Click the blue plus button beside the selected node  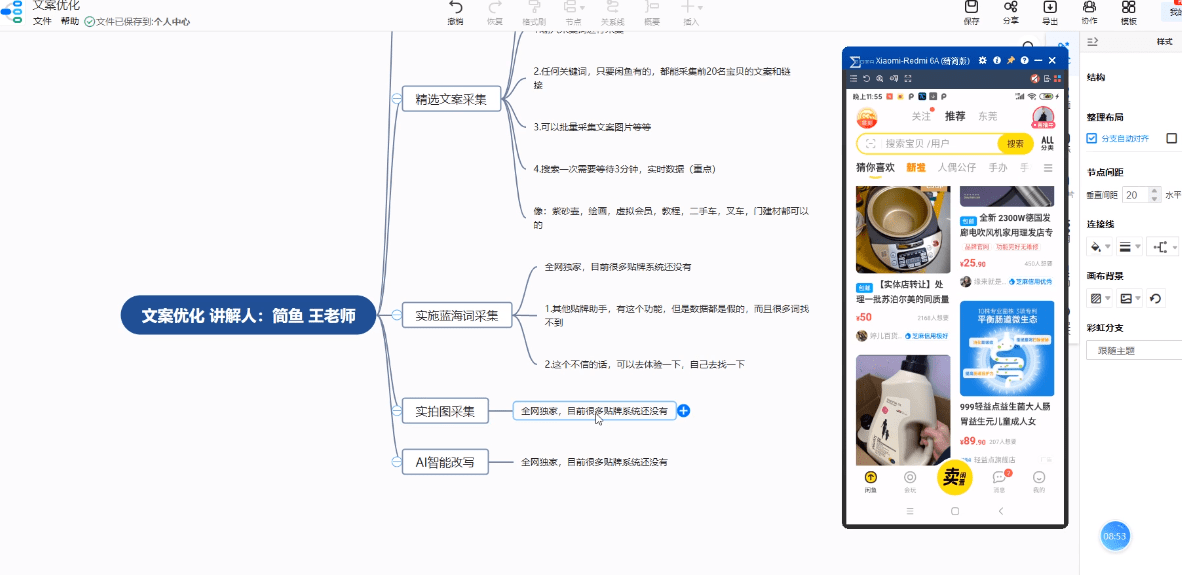(684, 411)
